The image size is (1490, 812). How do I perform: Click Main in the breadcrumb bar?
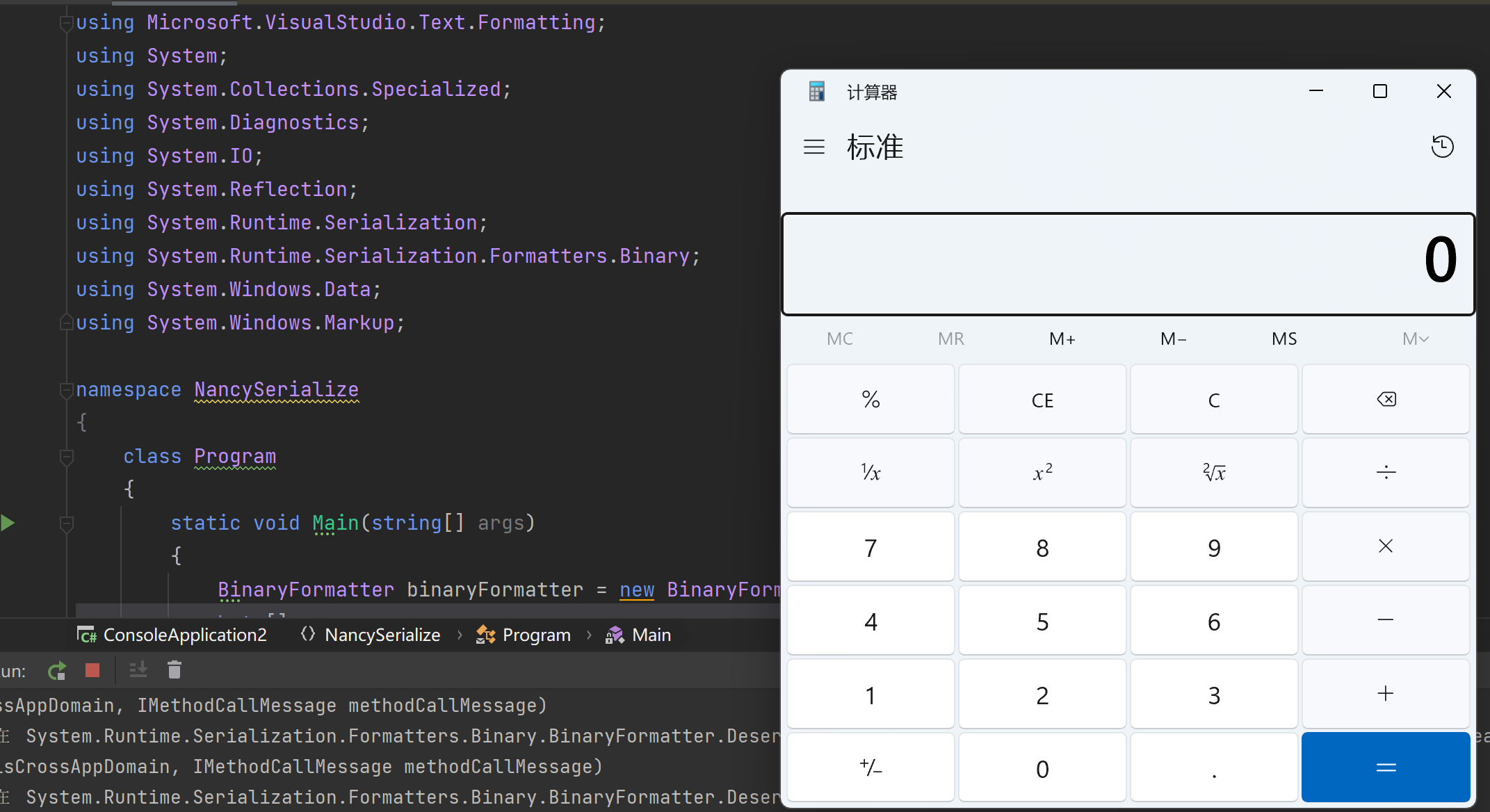(638, 635)
